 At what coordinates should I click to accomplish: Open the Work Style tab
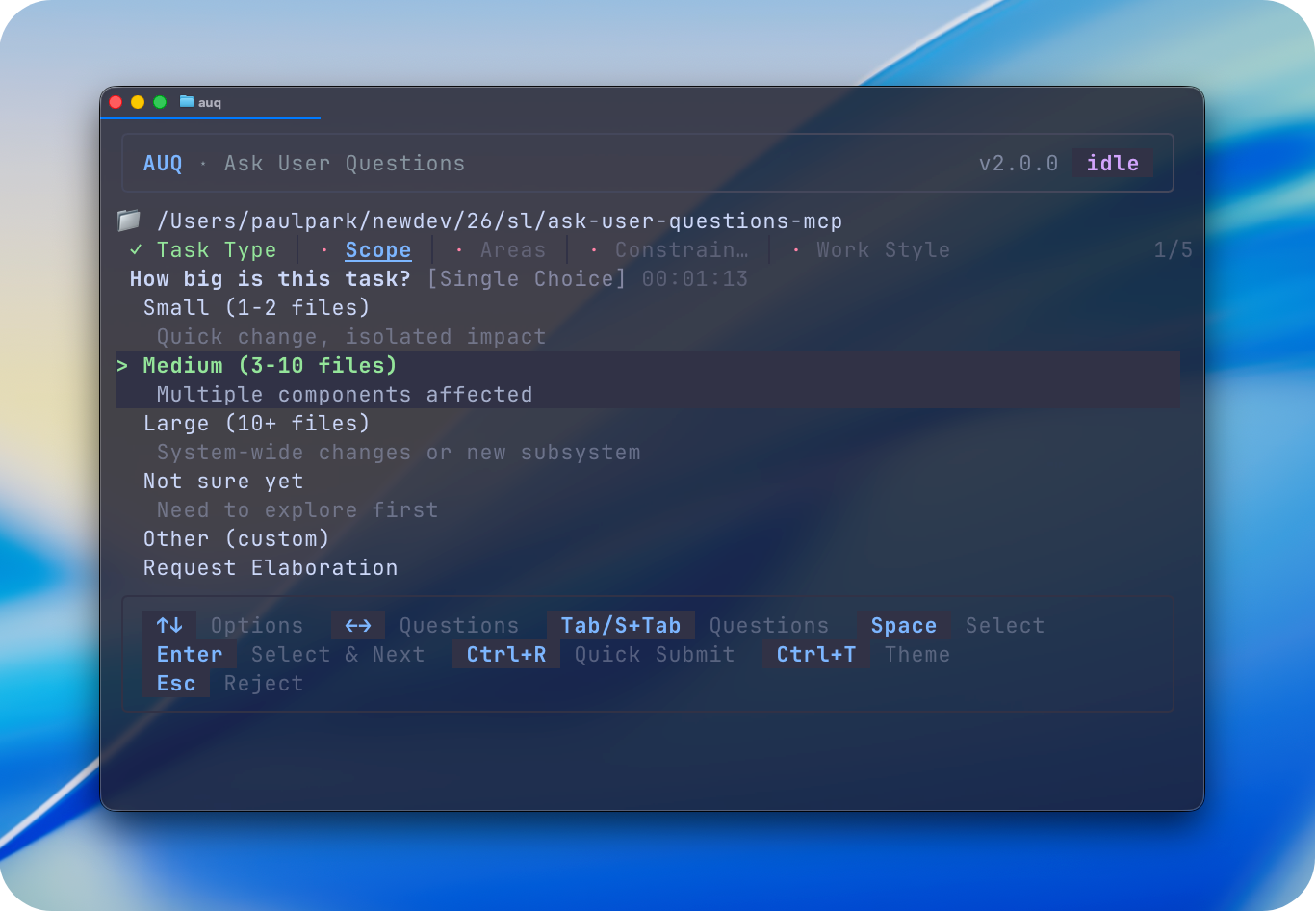click(x=883, y=250)
